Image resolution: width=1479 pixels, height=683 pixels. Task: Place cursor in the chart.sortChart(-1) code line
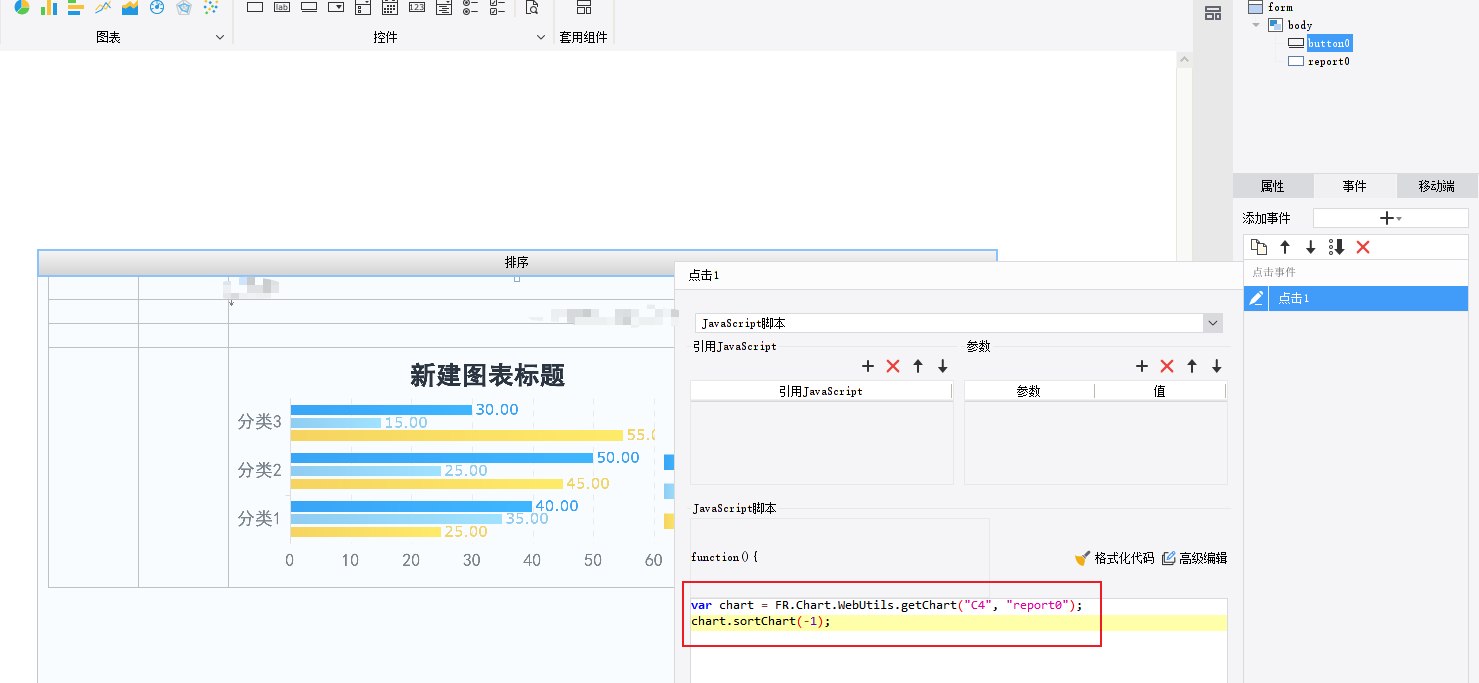(x=761, y=622)
